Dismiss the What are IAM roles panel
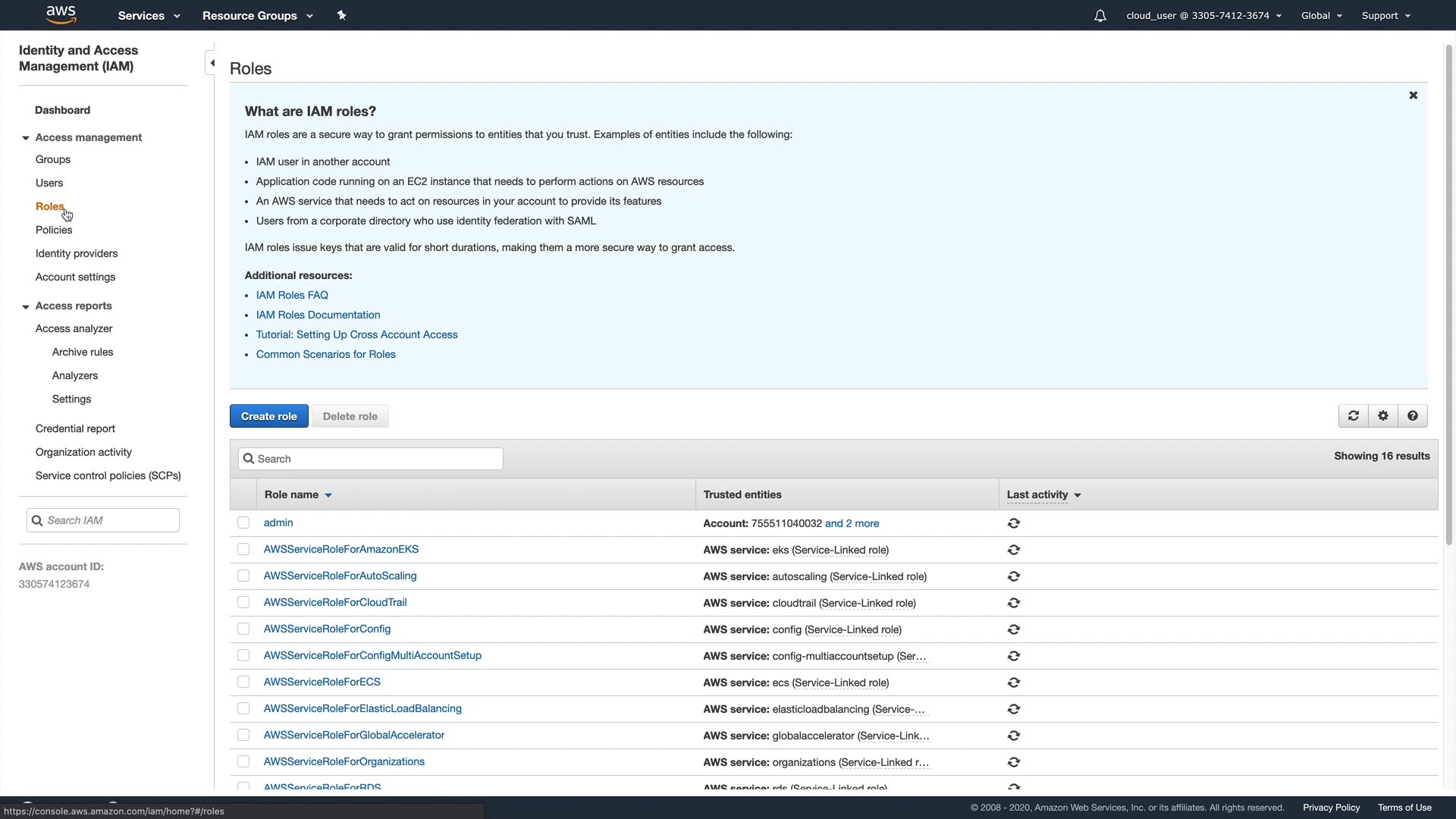Image resolution: width=1456 pixels, height=819 pixels. tap(1413, 96)
